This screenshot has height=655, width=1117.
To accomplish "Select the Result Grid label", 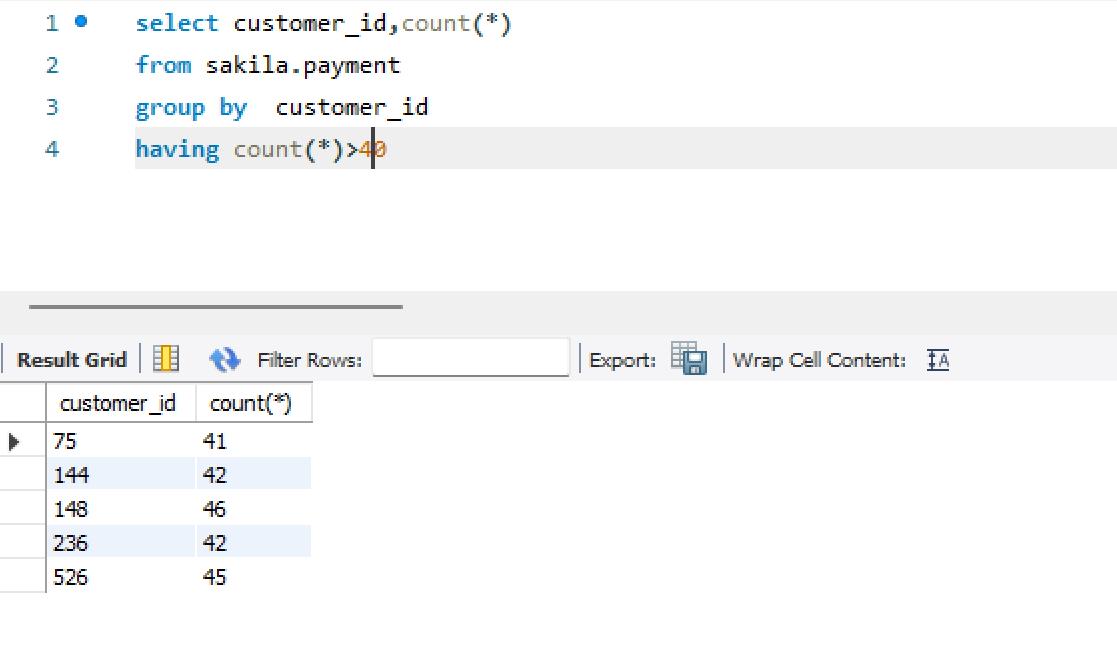I will coord(72,360).
